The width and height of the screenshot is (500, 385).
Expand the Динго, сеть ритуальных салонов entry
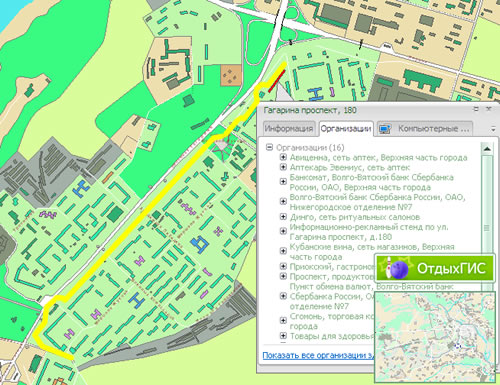283,217
